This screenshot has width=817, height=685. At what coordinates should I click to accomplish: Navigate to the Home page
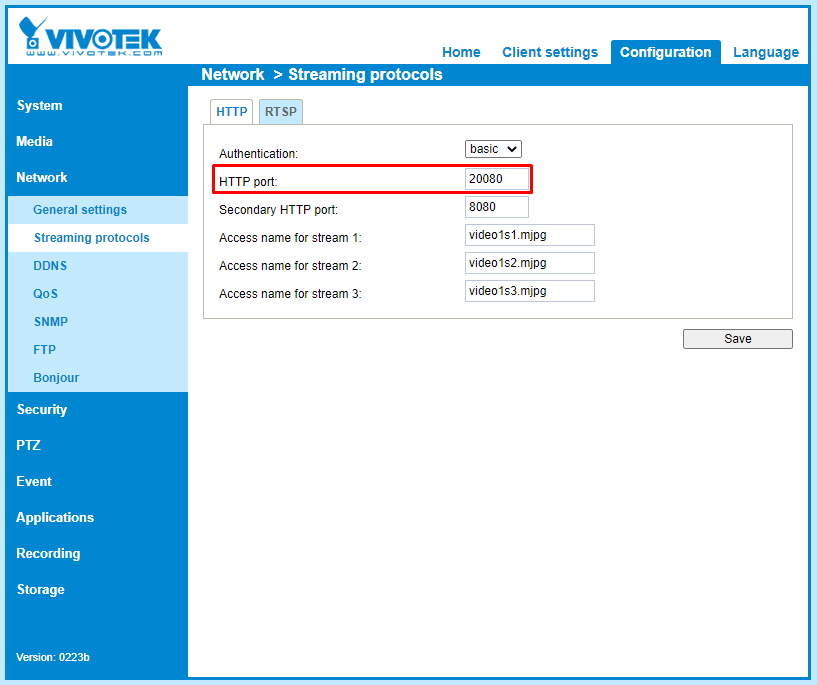click(461, 52)
